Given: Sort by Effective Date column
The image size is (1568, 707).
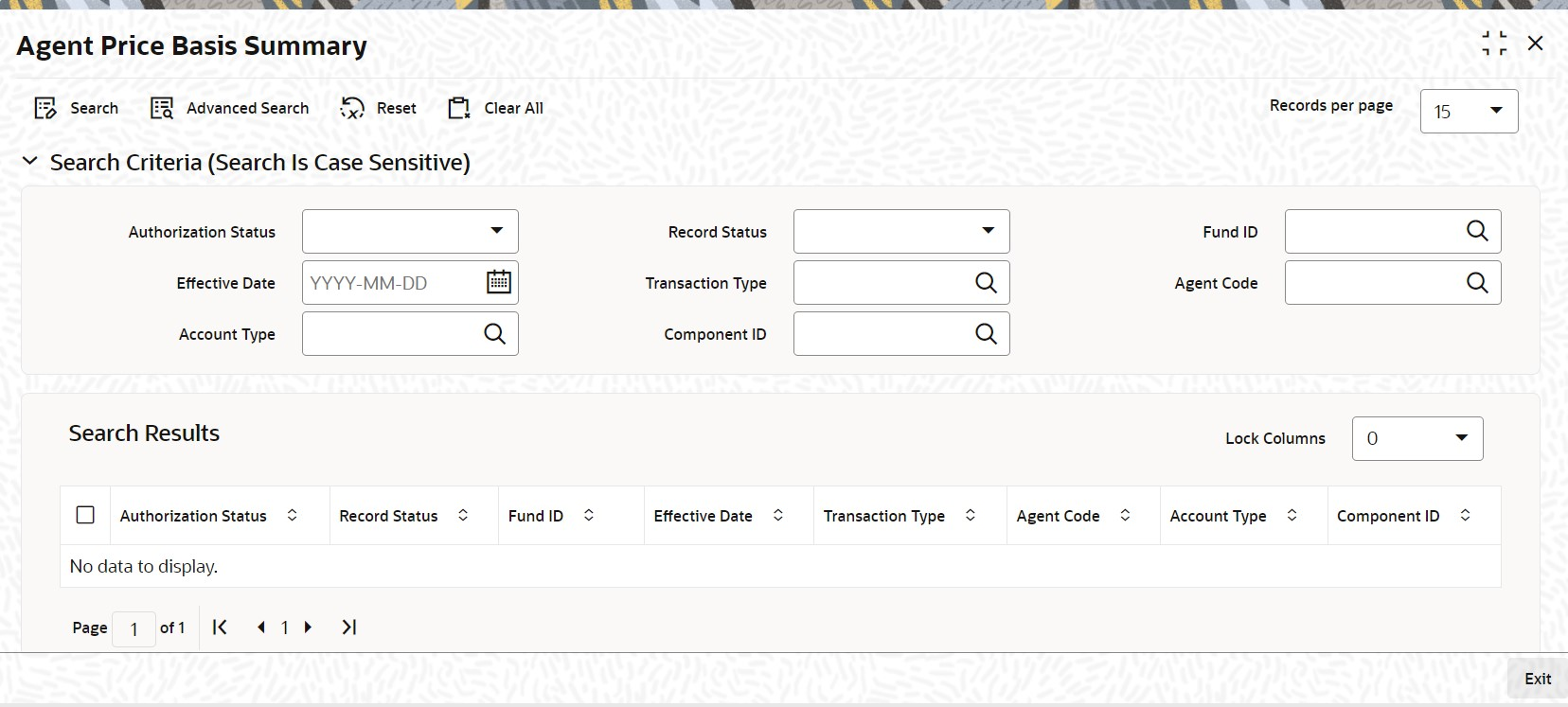Looking at the screenshot, I should pos(778,515).
